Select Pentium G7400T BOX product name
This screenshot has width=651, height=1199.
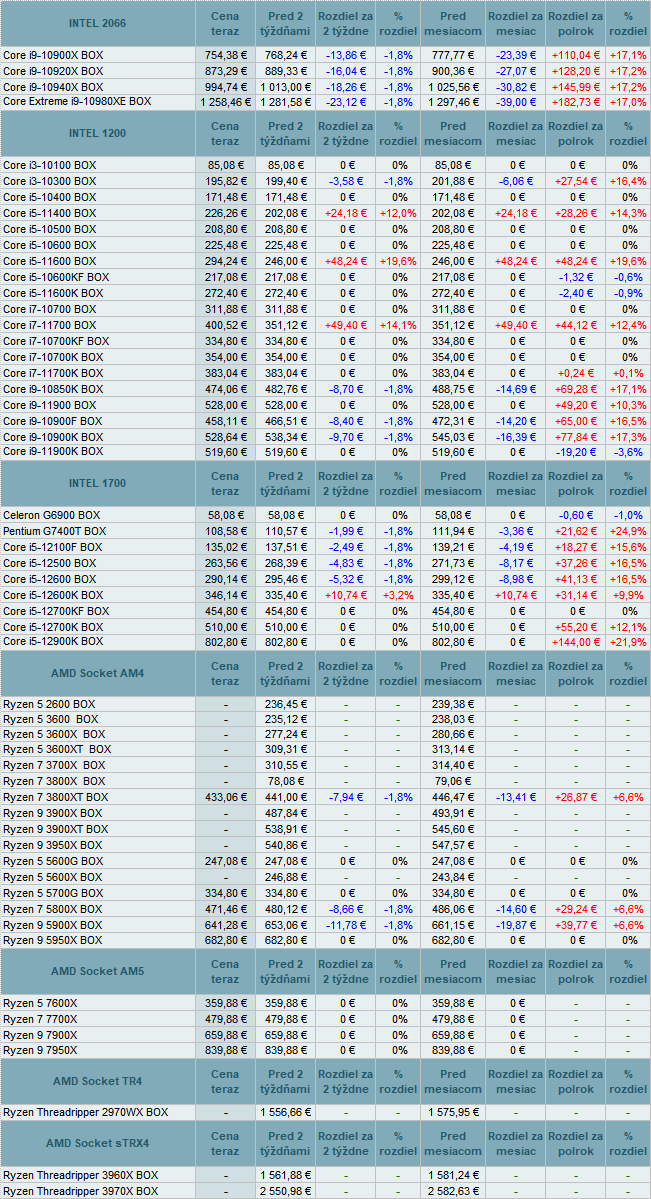click(x=53, y=531)
